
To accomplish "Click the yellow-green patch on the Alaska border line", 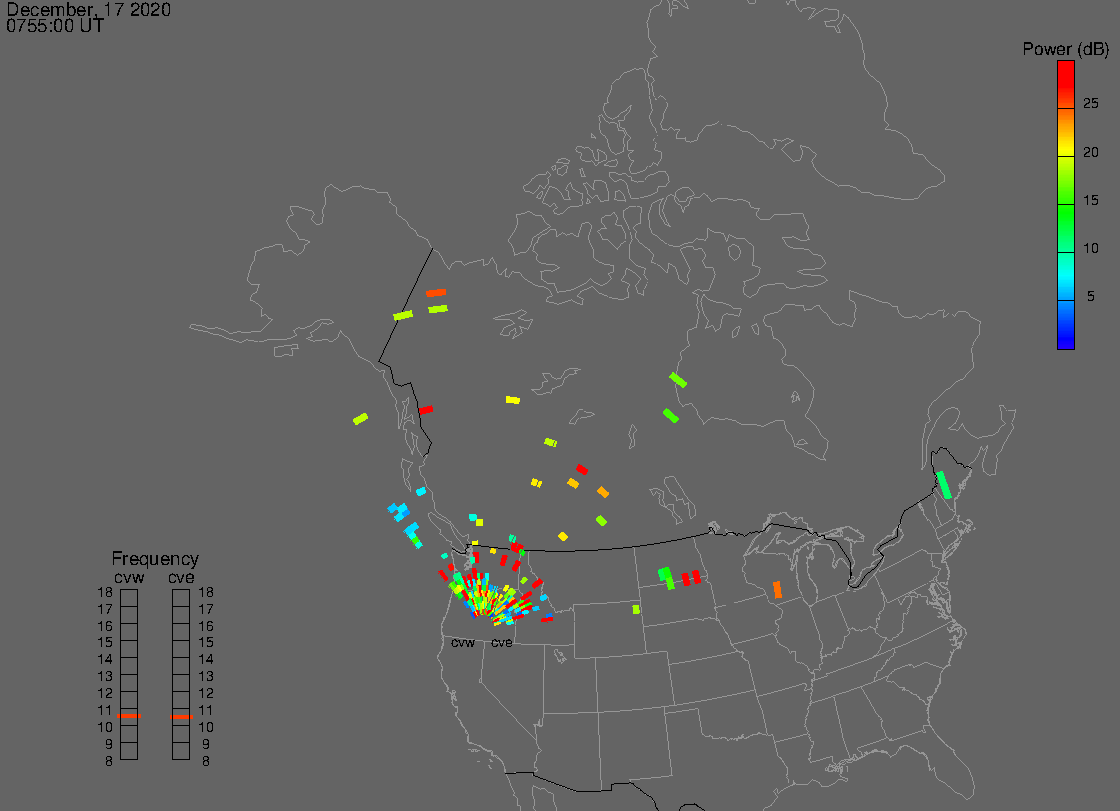I will point(403,314).
